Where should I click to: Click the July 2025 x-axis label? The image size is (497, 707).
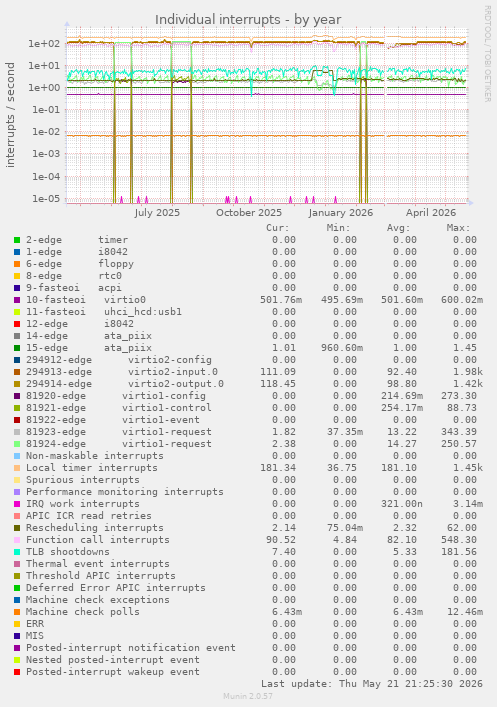(x=157, y=212)
